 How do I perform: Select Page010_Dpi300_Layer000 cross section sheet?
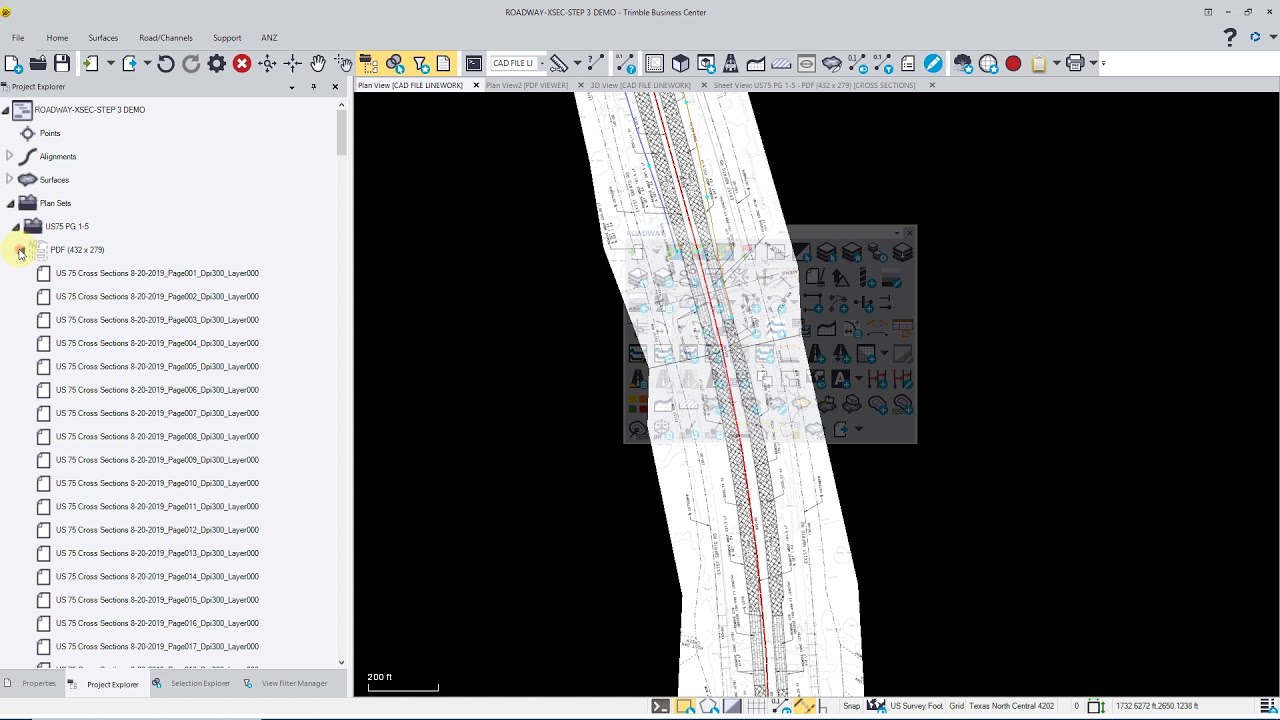coord(157,483)
